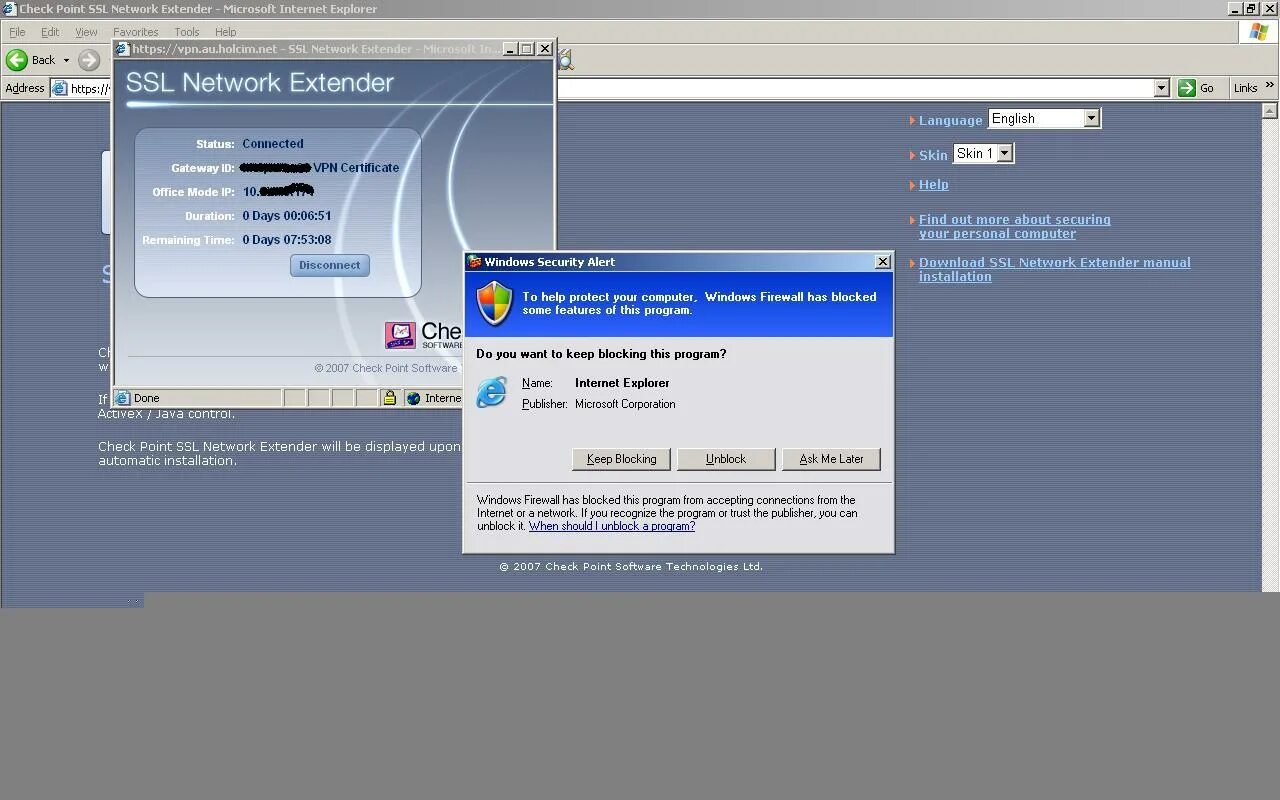Open the View menu
Screen dimensions: 1280x800
[86, 32]
